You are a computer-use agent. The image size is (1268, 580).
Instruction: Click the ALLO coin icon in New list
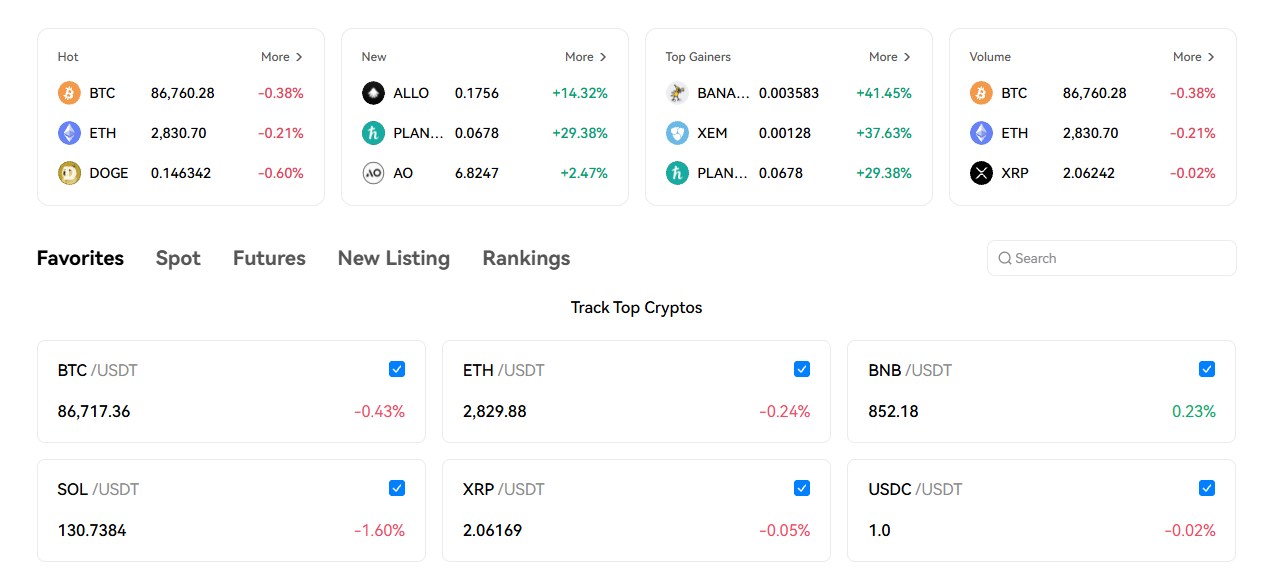point(372,92)
